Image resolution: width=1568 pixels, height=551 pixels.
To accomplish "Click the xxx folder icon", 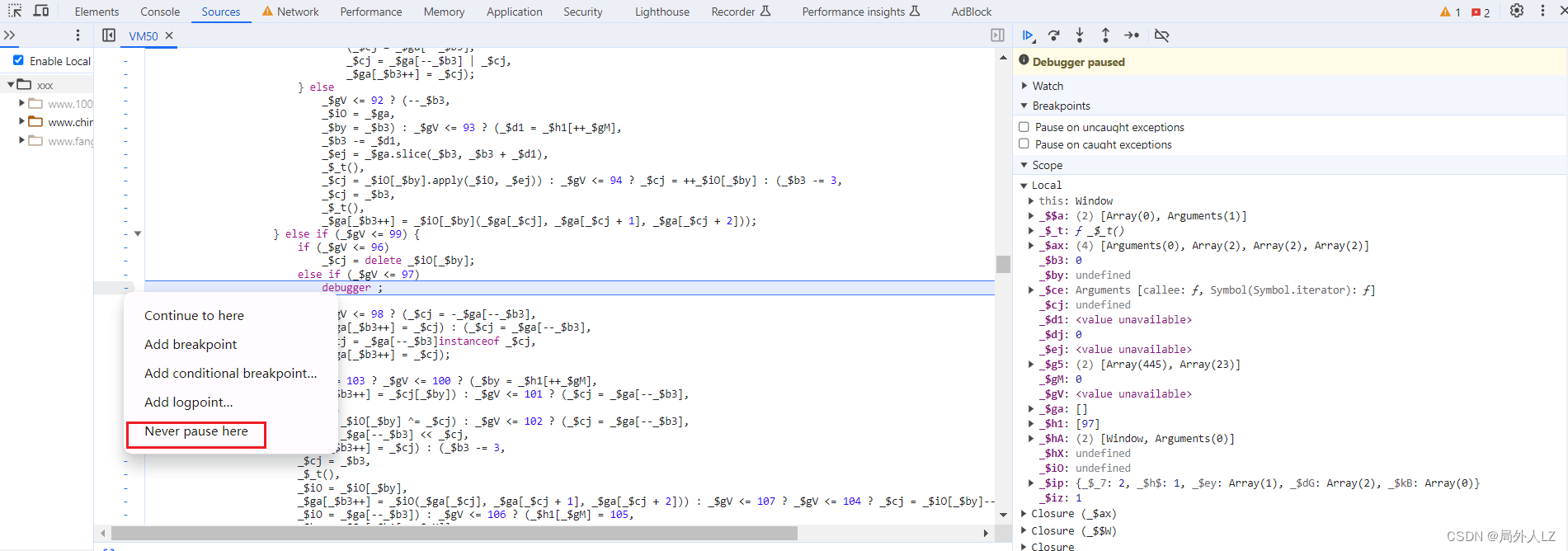I will [25, 84].
